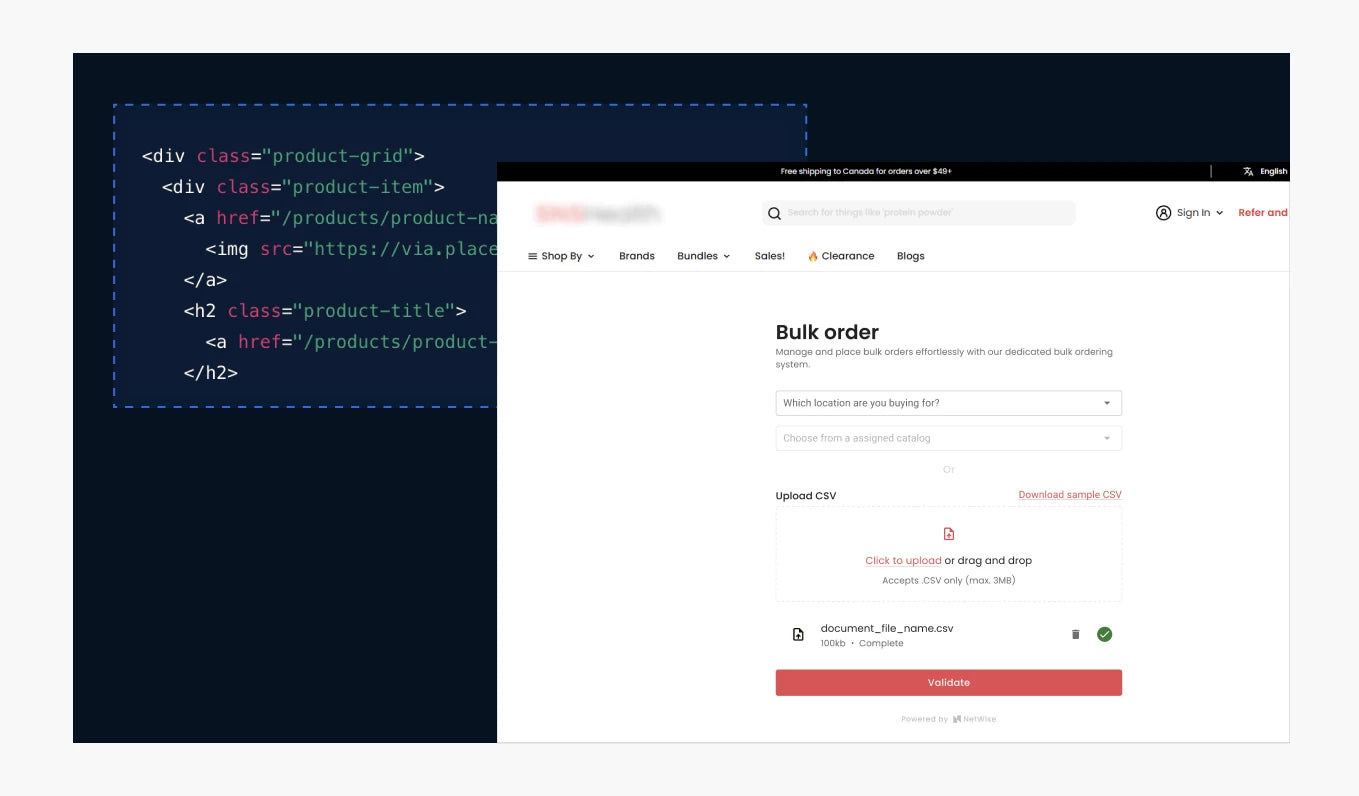Open the 'Which location are you buying for?' dropdown
Screen dimensions: 1359x796
pyautogui.click(x=948, y=403)
